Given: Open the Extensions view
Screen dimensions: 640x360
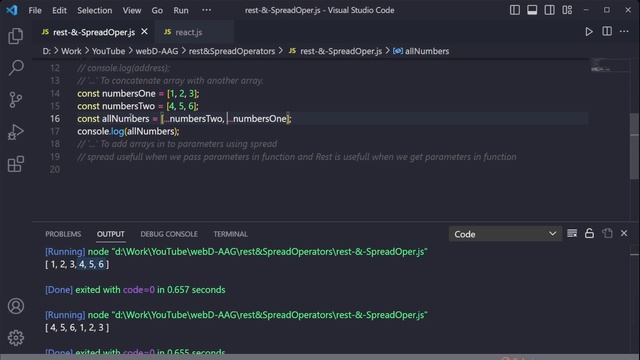Looking at the screenshot, I should 16,164.
